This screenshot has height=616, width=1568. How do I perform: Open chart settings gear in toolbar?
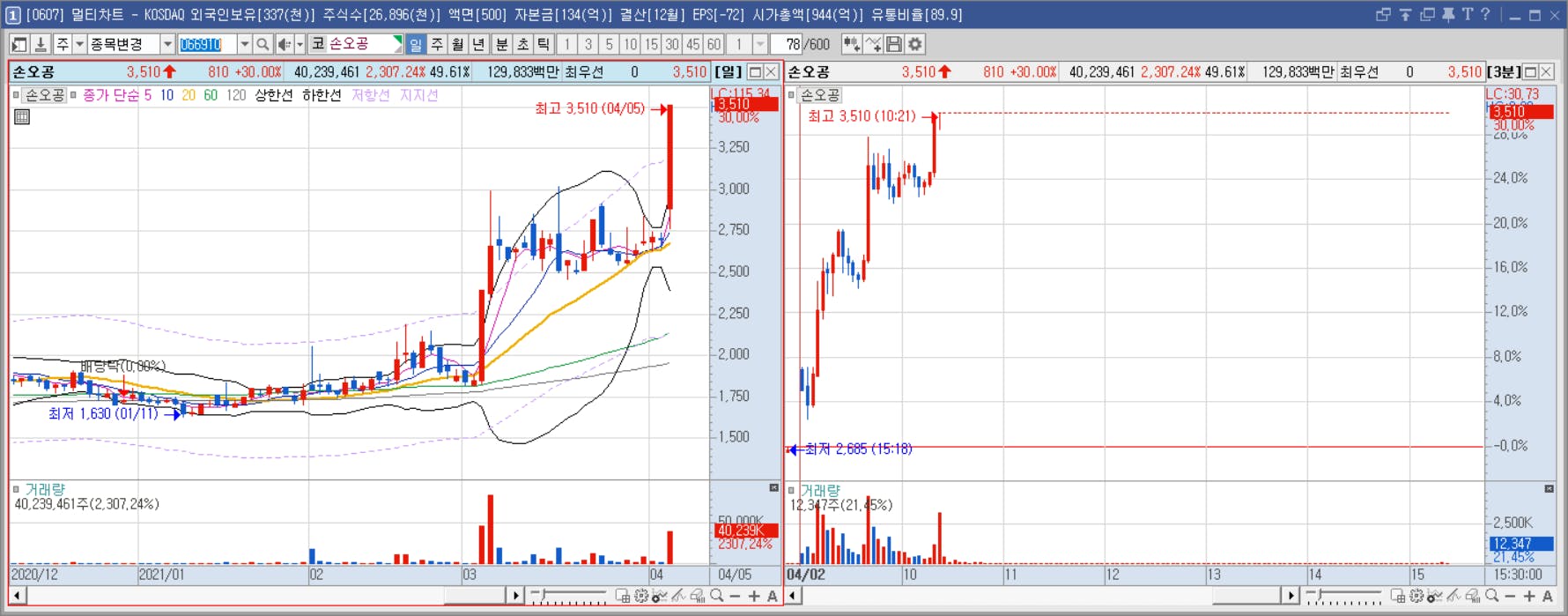[916, 44]
